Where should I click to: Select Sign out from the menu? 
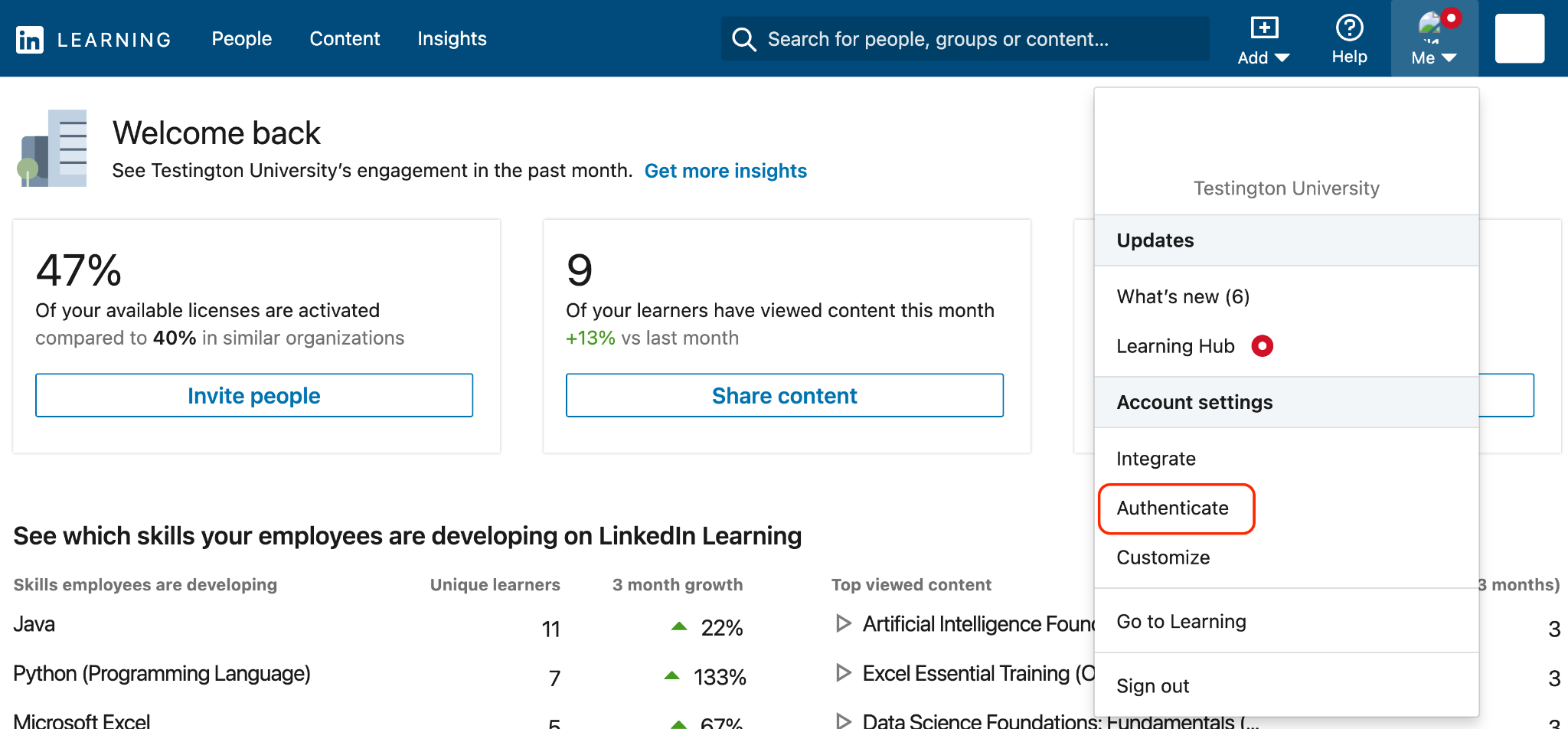[x=1152, y=686]
